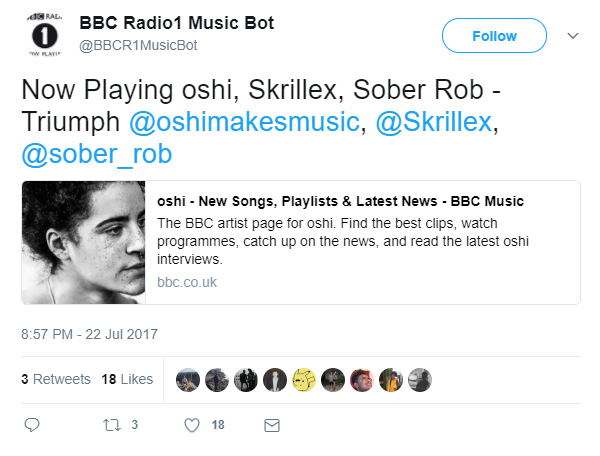Click the first liker avatar in the row

[x=187, y=380]
